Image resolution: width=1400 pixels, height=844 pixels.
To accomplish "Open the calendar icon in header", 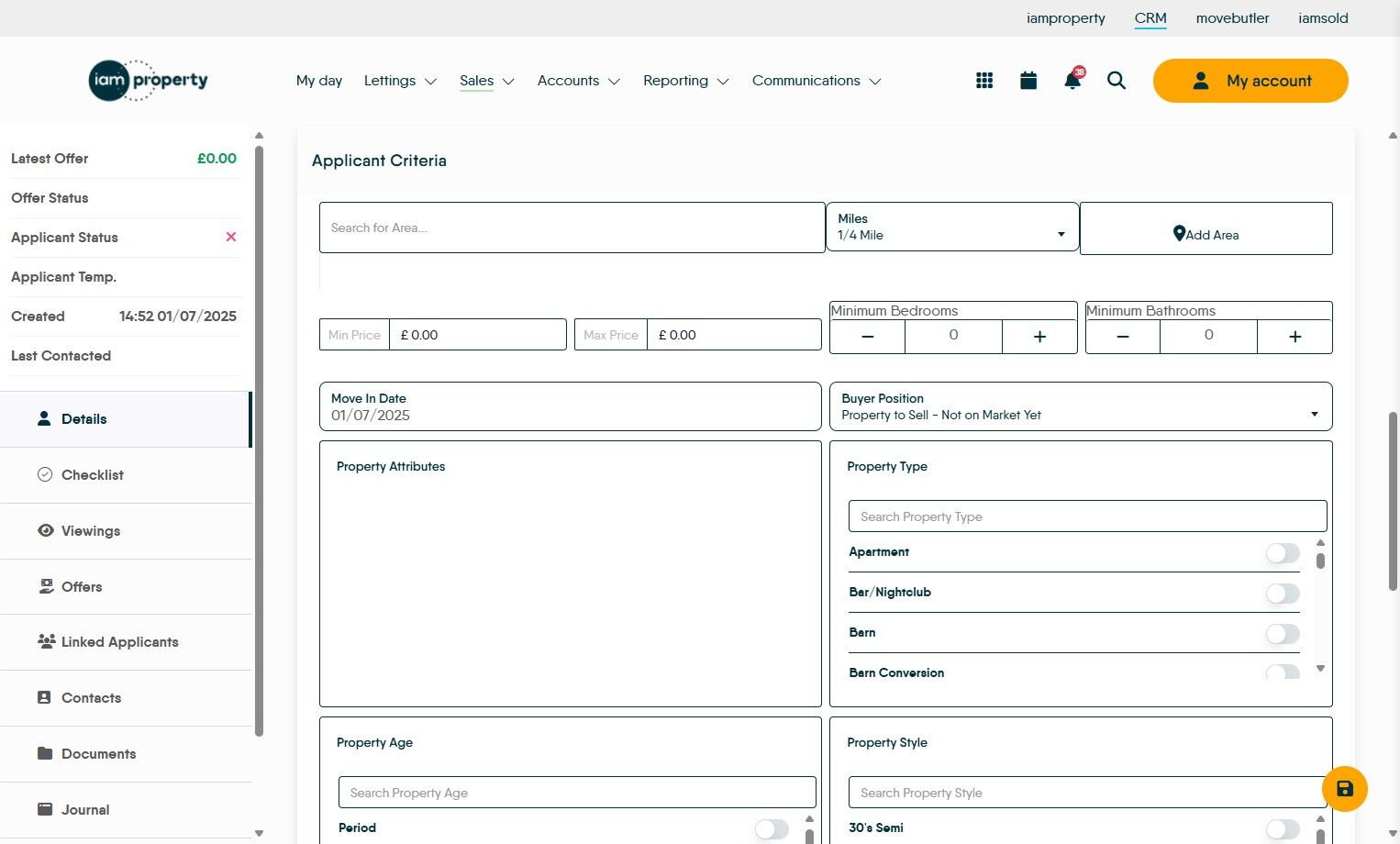I will coord(1028,81).
